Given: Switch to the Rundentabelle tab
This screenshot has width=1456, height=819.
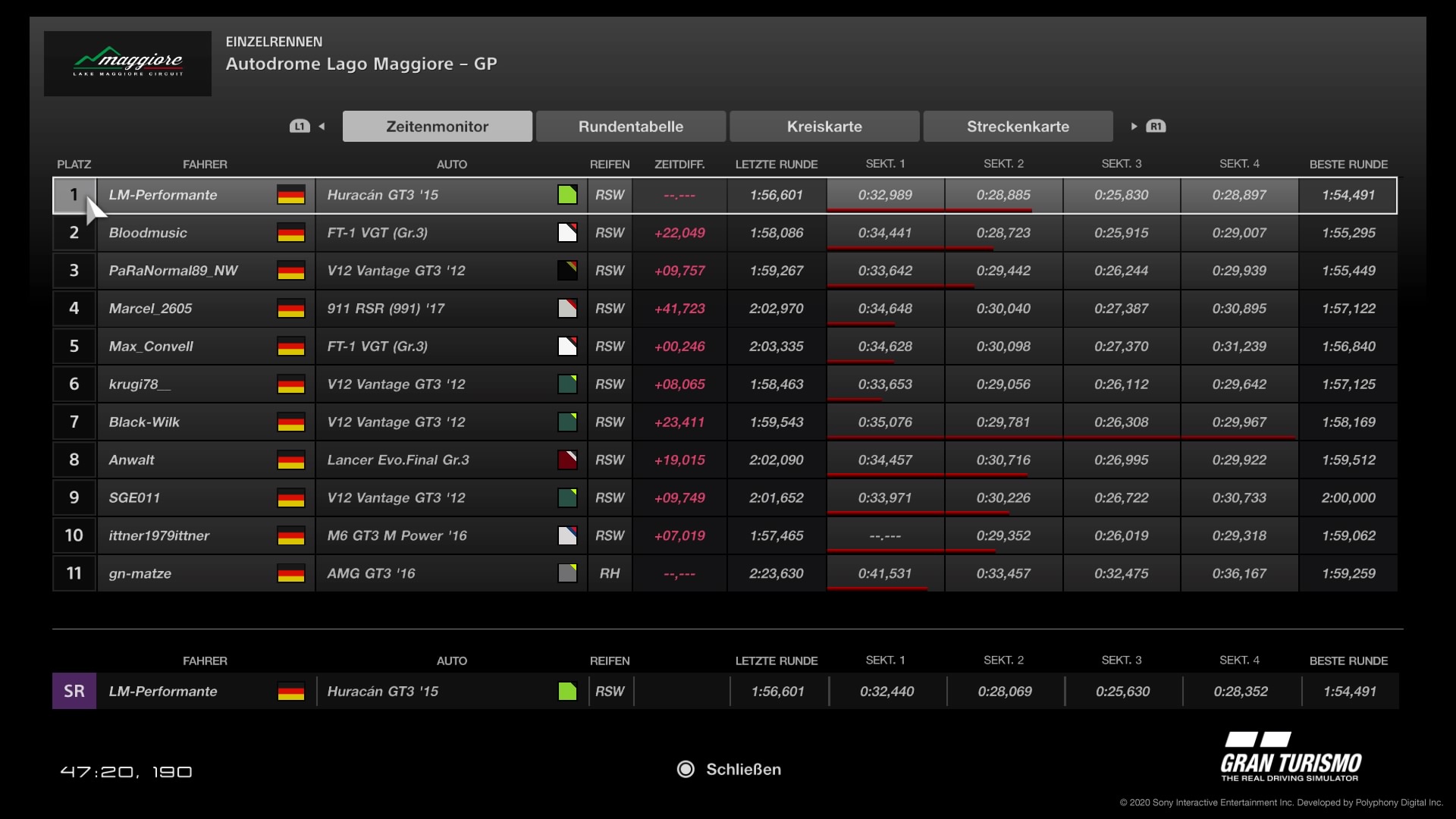Looking at the screenshot, I should [x=631, y=127].
